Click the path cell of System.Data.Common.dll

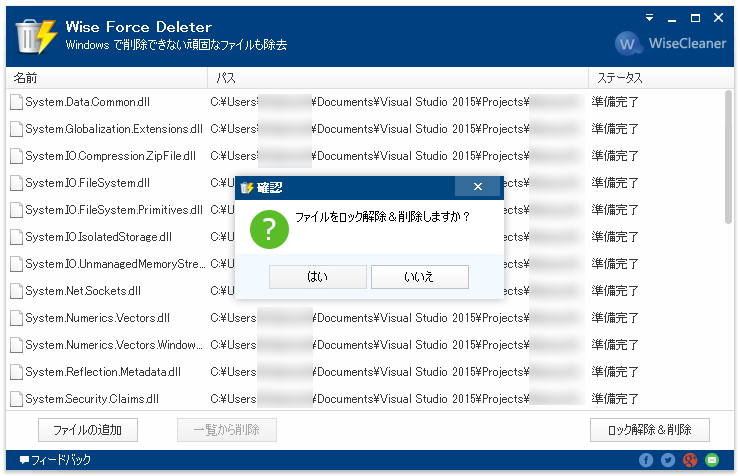[x=398, y=102]
